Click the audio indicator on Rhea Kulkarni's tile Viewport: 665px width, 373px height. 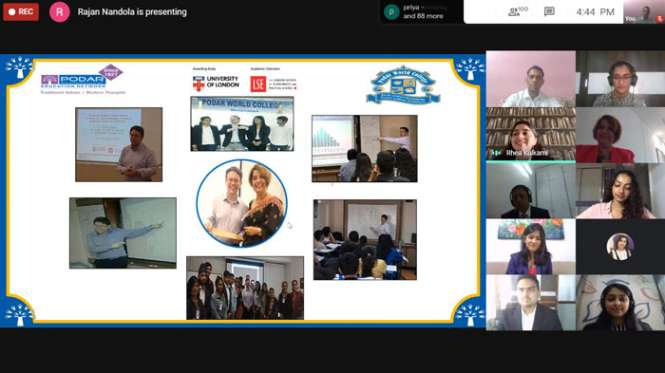[495, 152]
